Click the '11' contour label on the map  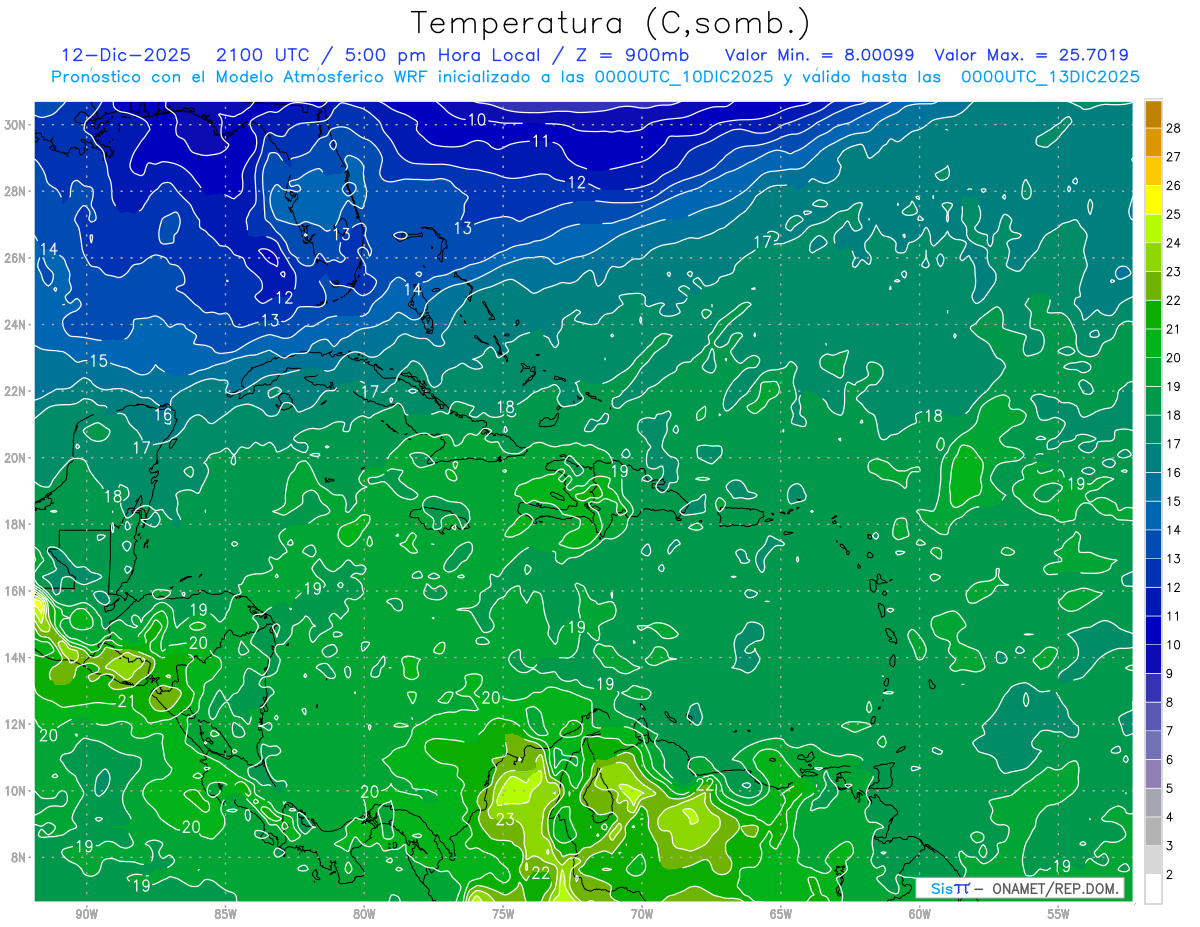541,141
